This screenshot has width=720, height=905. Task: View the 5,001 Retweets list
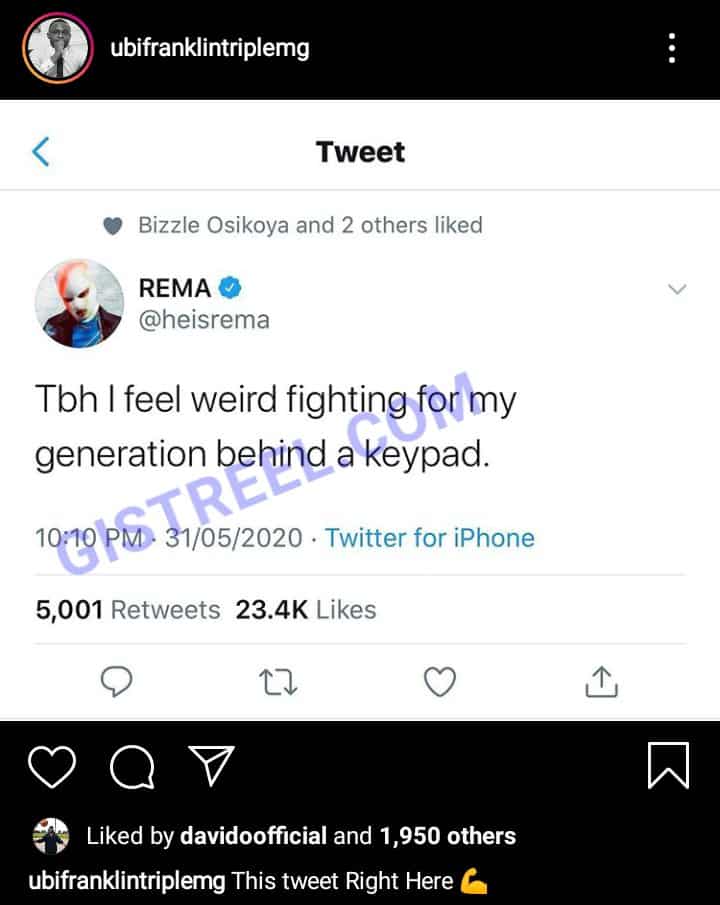pos(128,609)
